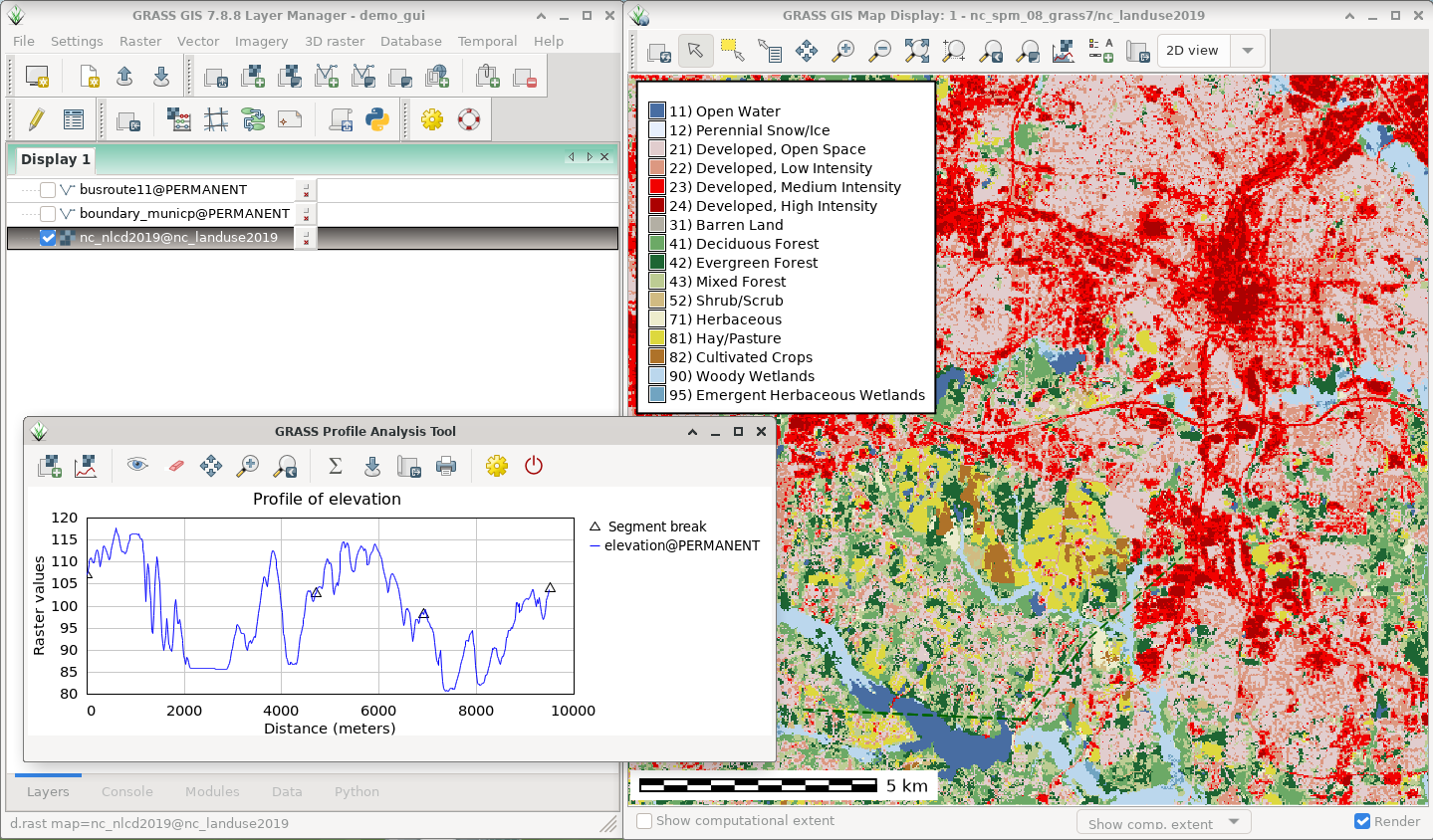
Task: Open the attribute table icon in Layer Manager
Action: [74, 120]
